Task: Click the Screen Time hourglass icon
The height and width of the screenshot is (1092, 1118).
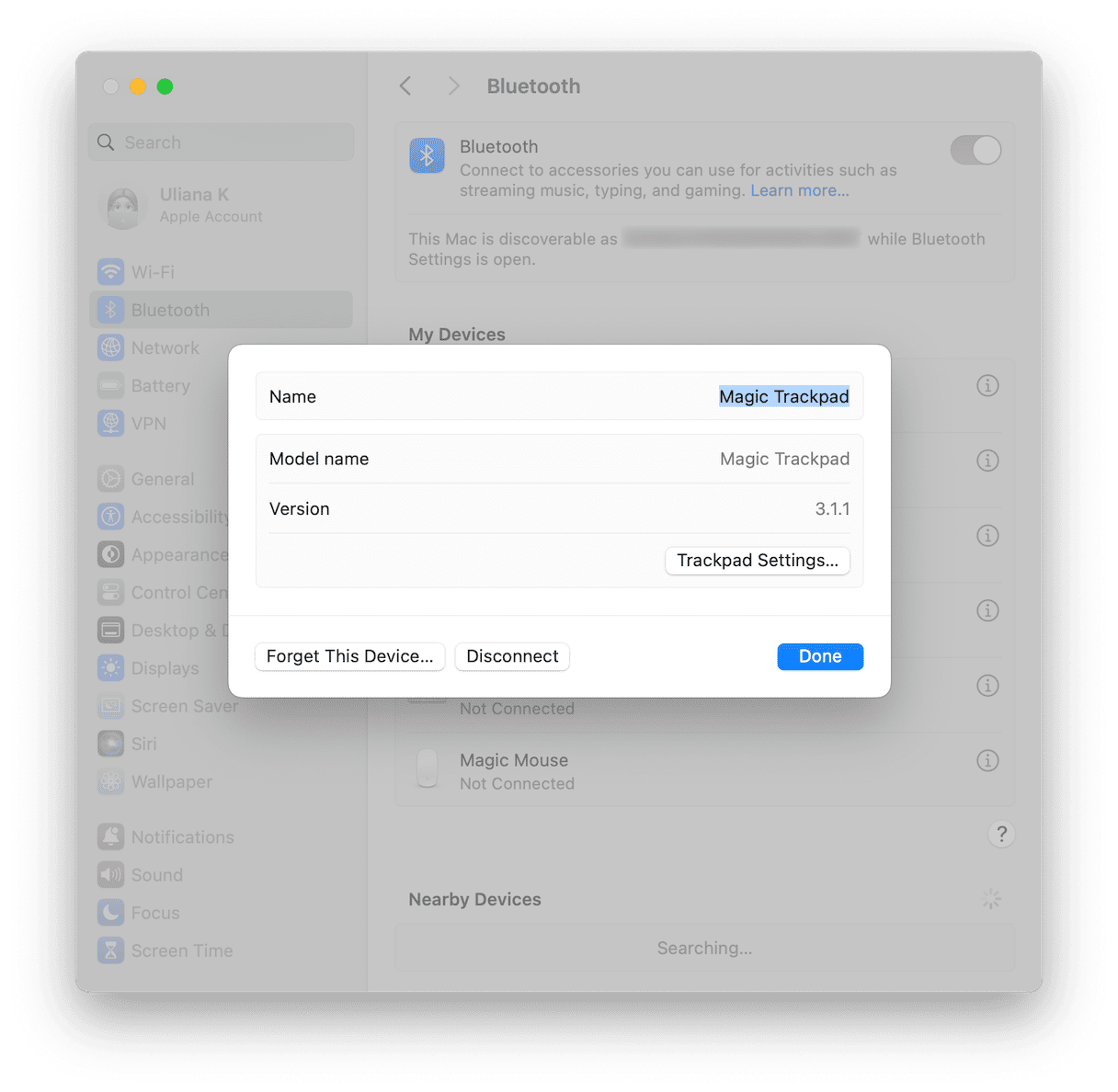Action: click(110, 950)
